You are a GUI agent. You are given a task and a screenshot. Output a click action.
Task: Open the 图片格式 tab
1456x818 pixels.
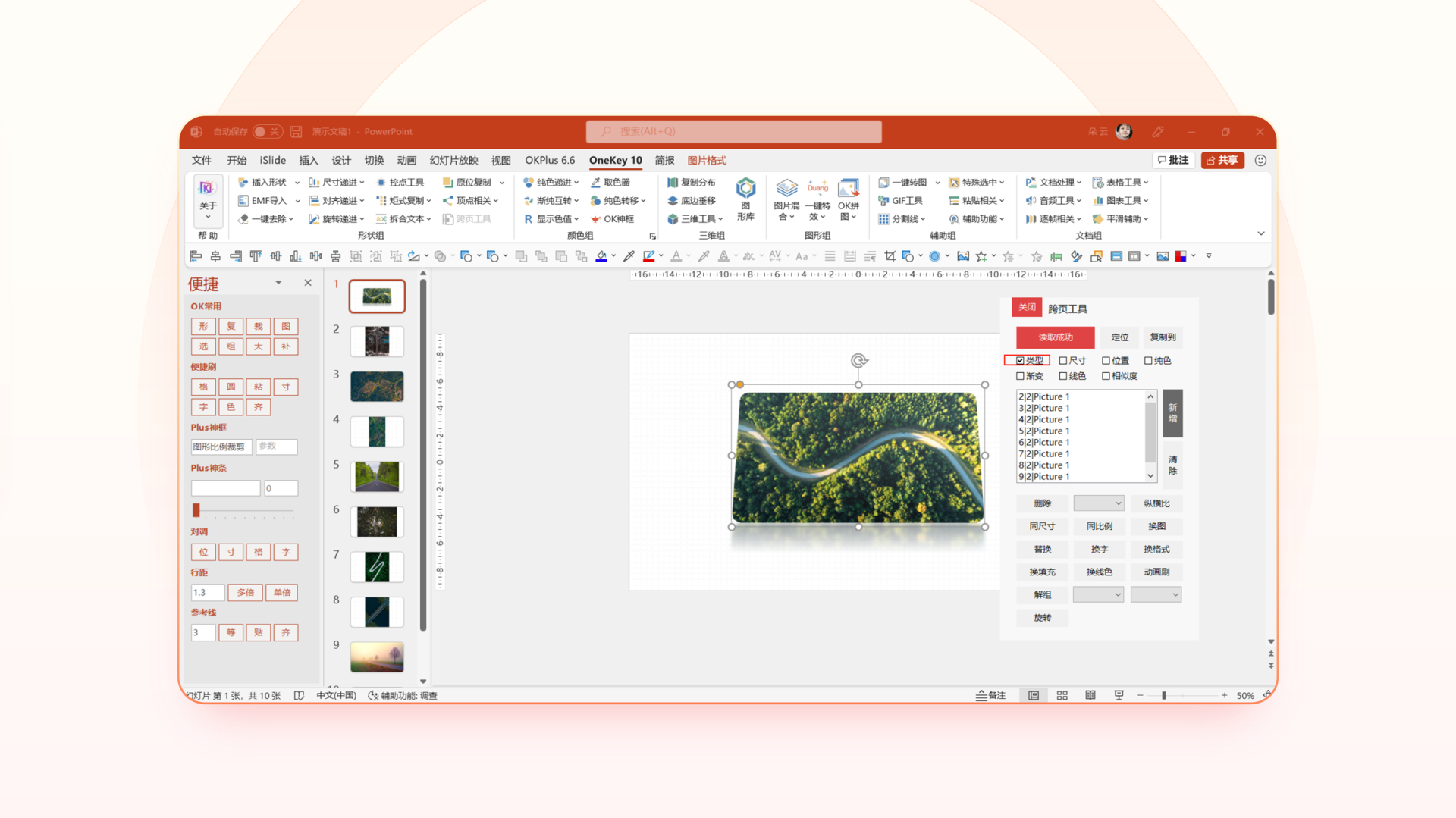[x=707, y=161]
